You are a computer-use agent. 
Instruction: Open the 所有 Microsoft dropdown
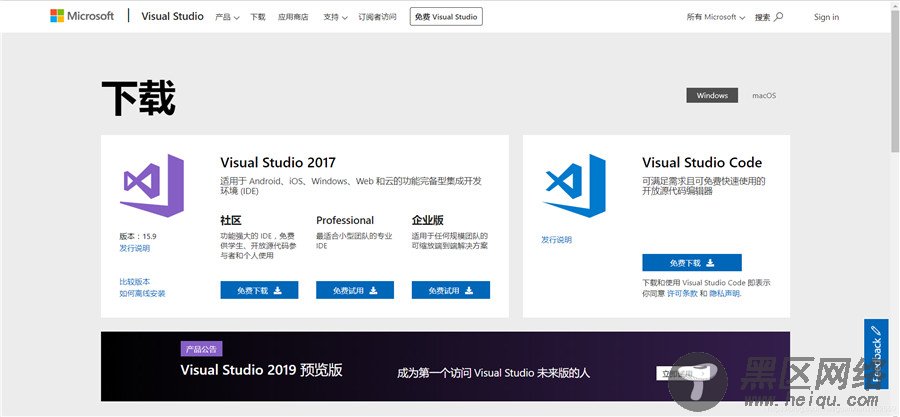pyautogui.click(x=716, y=17)
